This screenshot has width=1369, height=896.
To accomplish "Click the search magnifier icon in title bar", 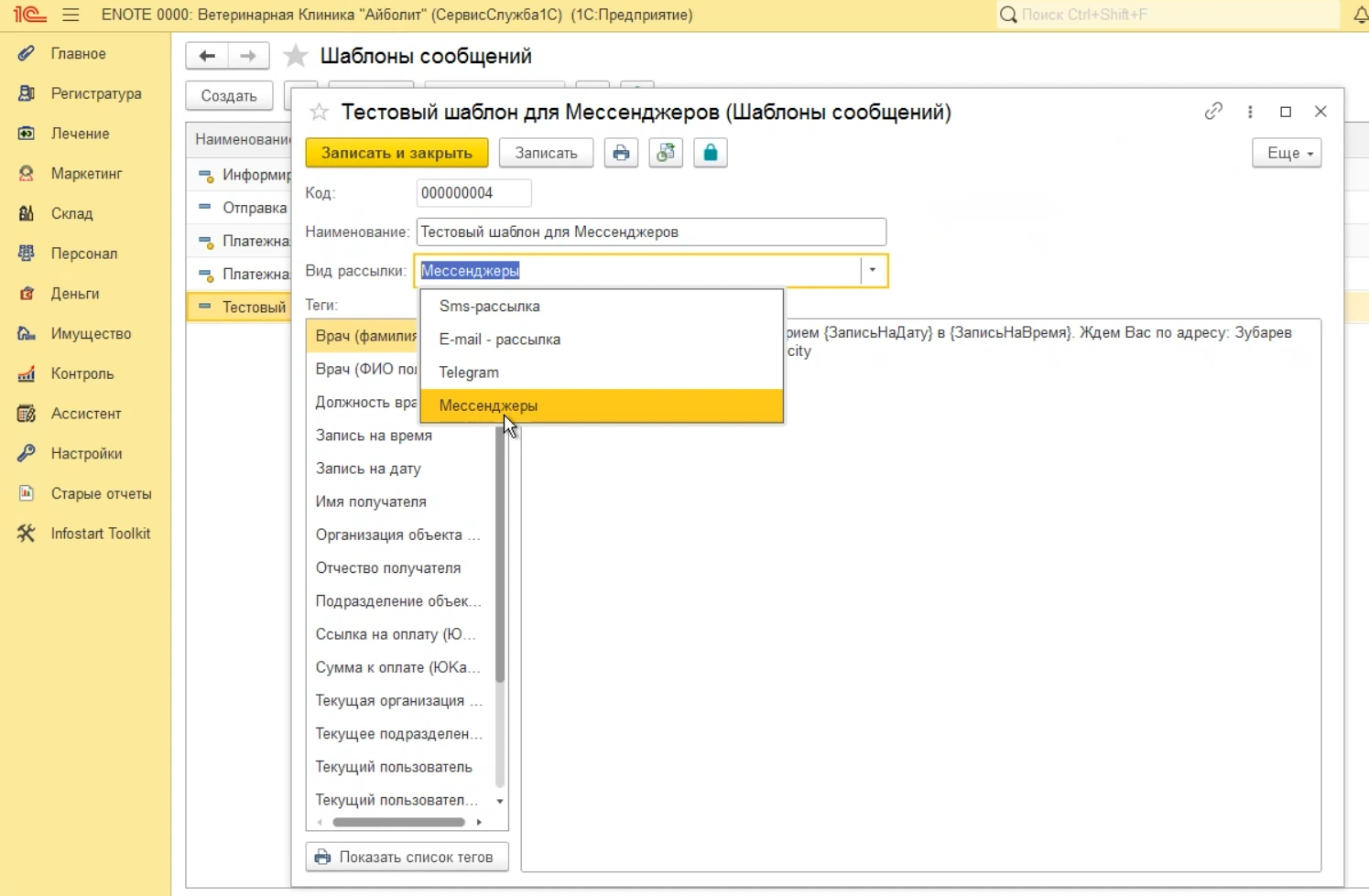I will (1008, 16).
